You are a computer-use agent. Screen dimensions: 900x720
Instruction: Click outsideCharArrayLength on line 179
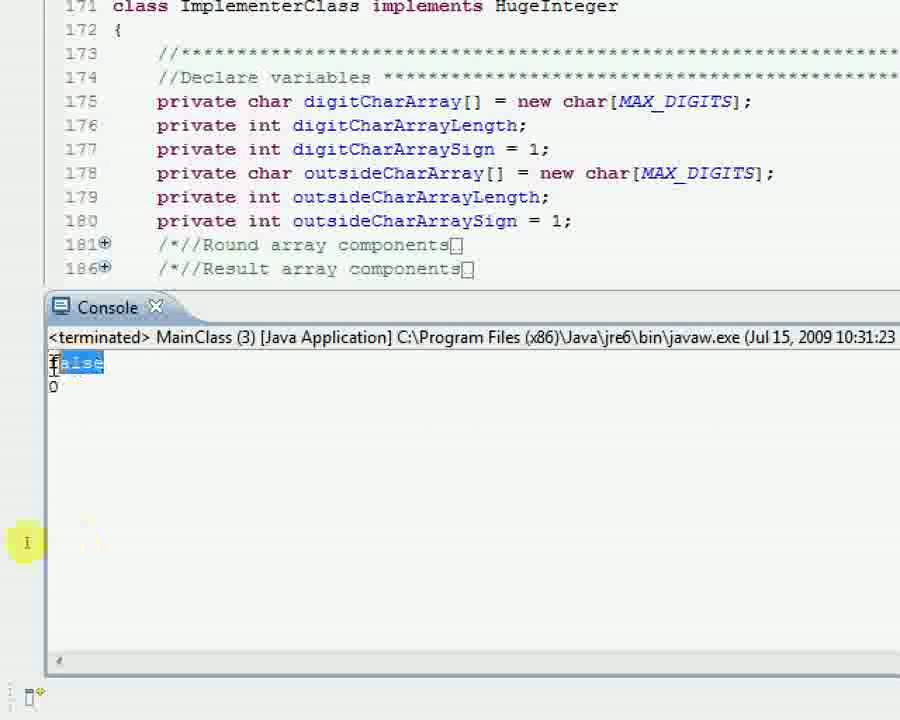(x=416, y=198)
